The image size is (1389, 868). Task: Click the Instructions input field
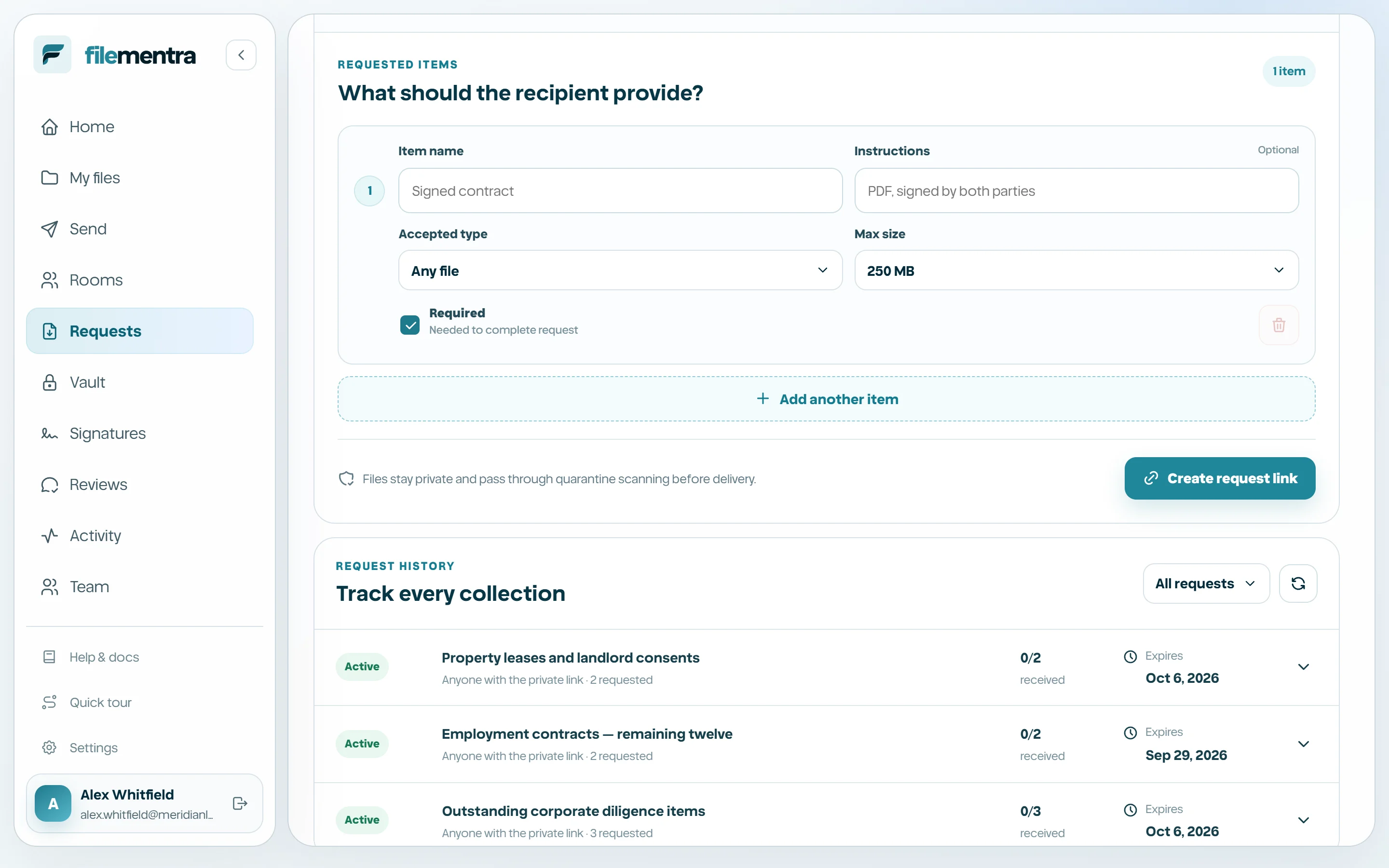tap(1076, 190)
